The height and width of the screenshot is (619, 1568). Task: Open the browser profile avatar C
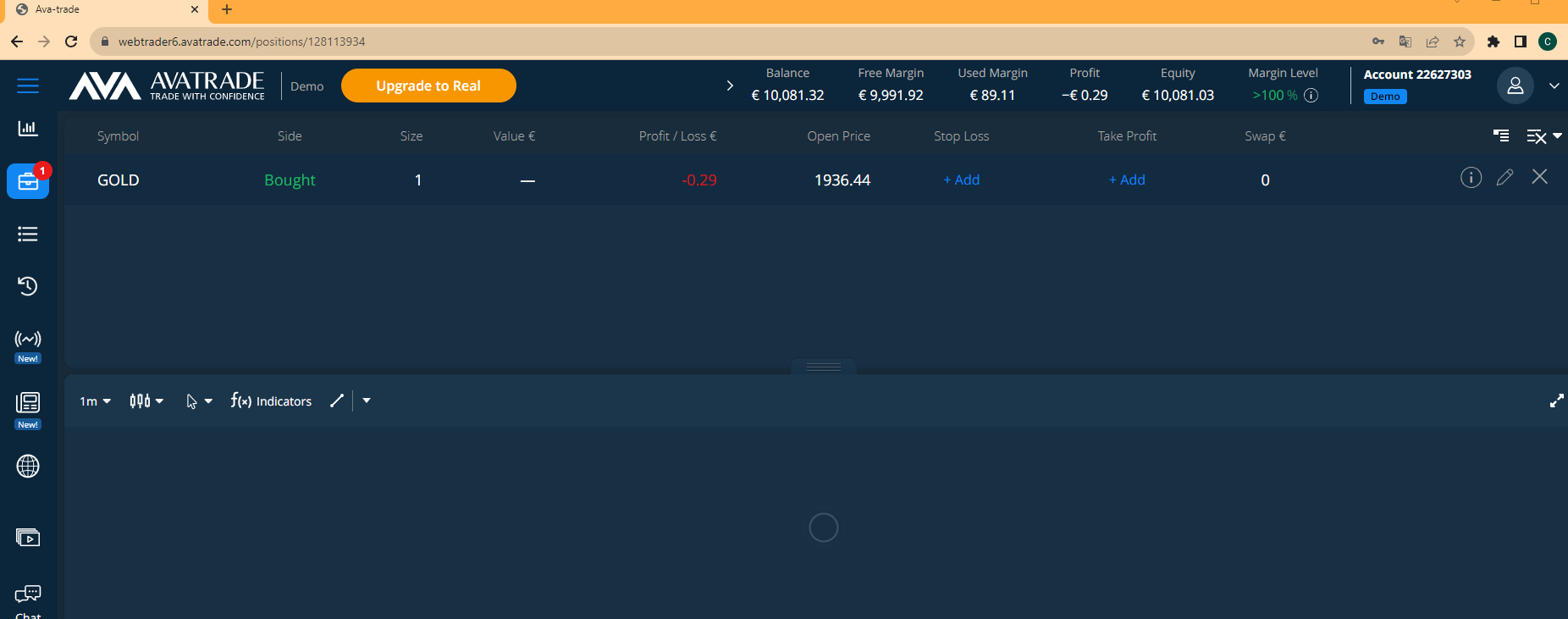tap(1548, 41)
